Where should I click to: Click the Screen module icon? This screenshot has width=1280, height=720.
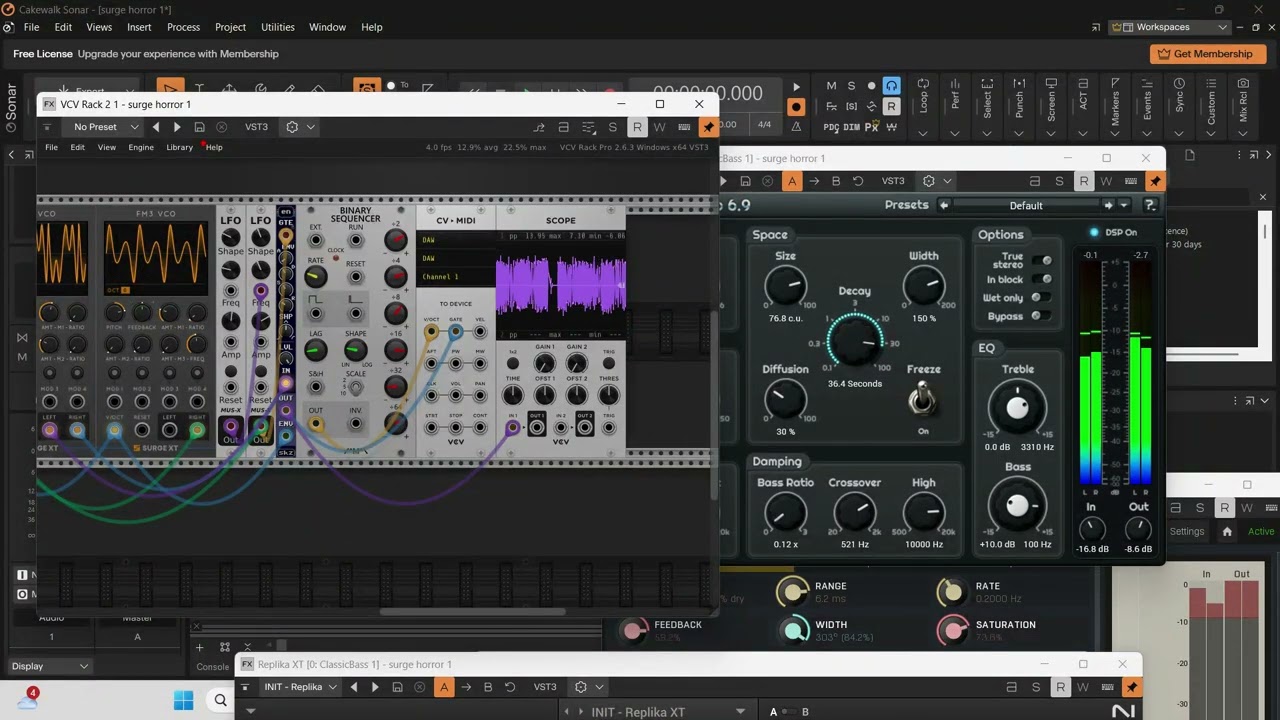tap(1051, 84)
